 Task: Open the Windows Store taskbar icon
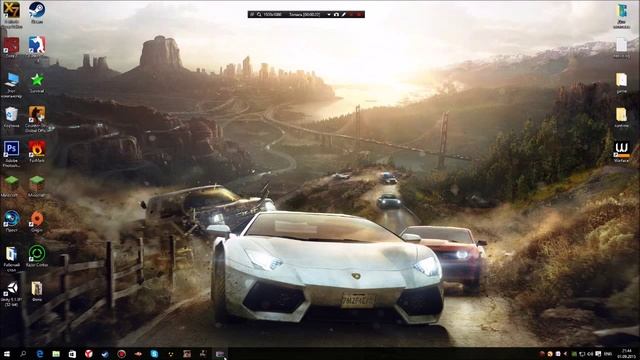coord(72,354)
